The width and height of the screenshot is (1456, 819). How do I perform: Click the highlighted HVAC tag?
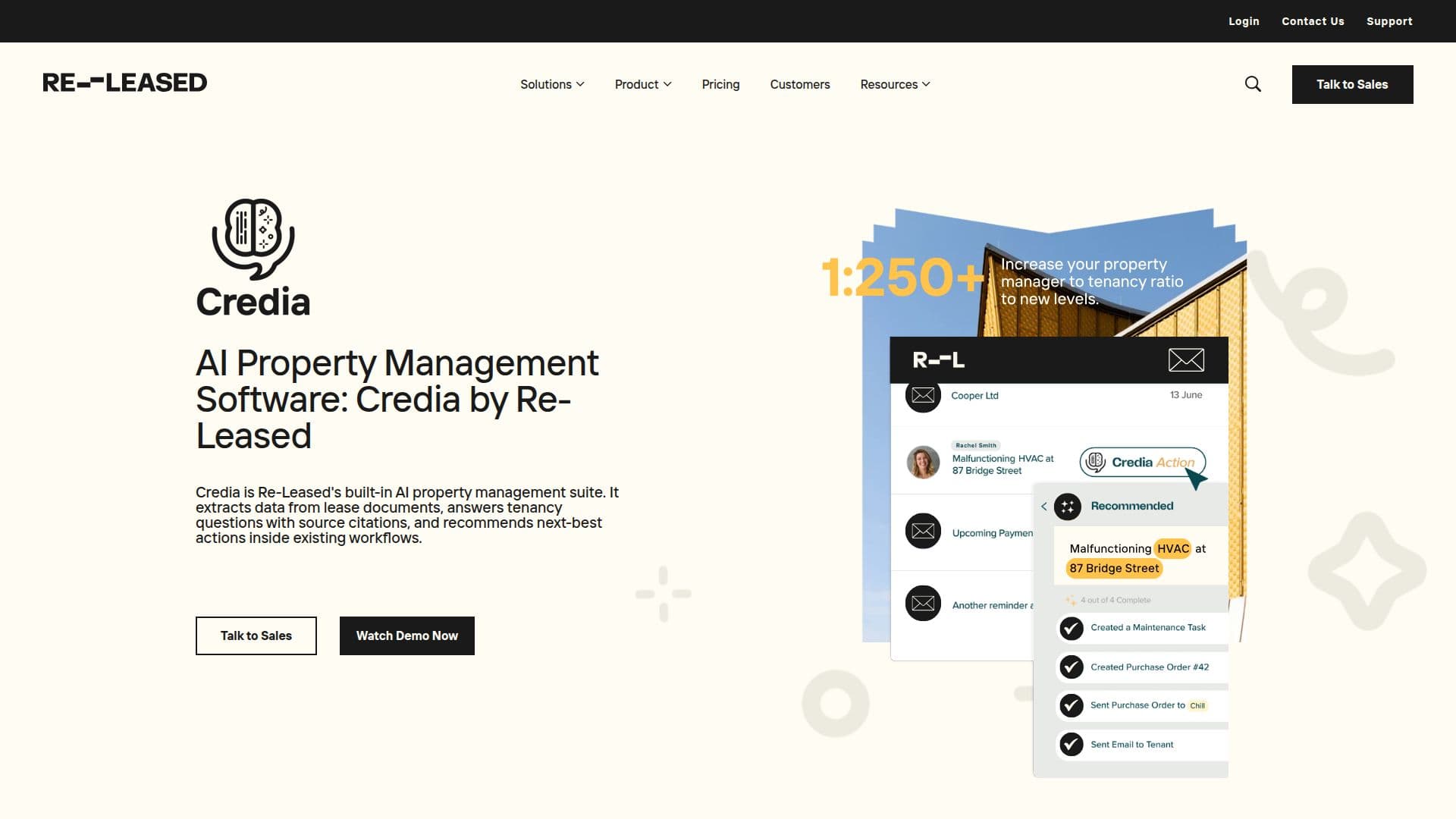tap(1173, 548)
